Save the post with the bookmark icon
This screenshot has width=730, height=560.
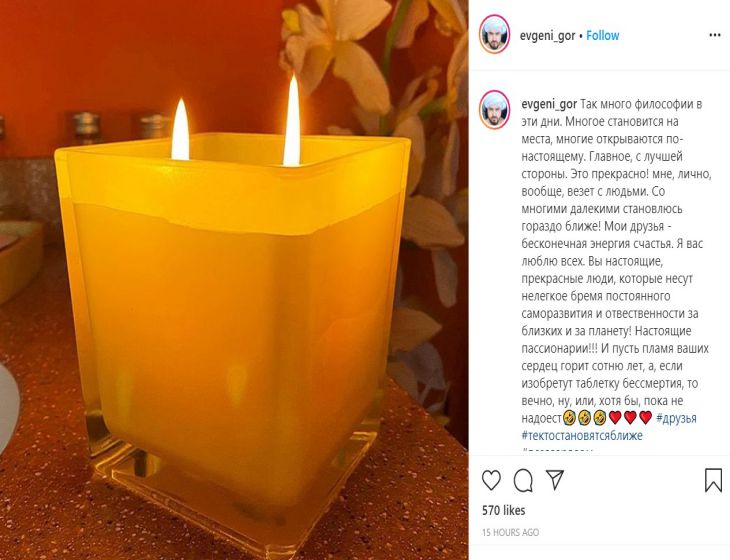[713, 480]
